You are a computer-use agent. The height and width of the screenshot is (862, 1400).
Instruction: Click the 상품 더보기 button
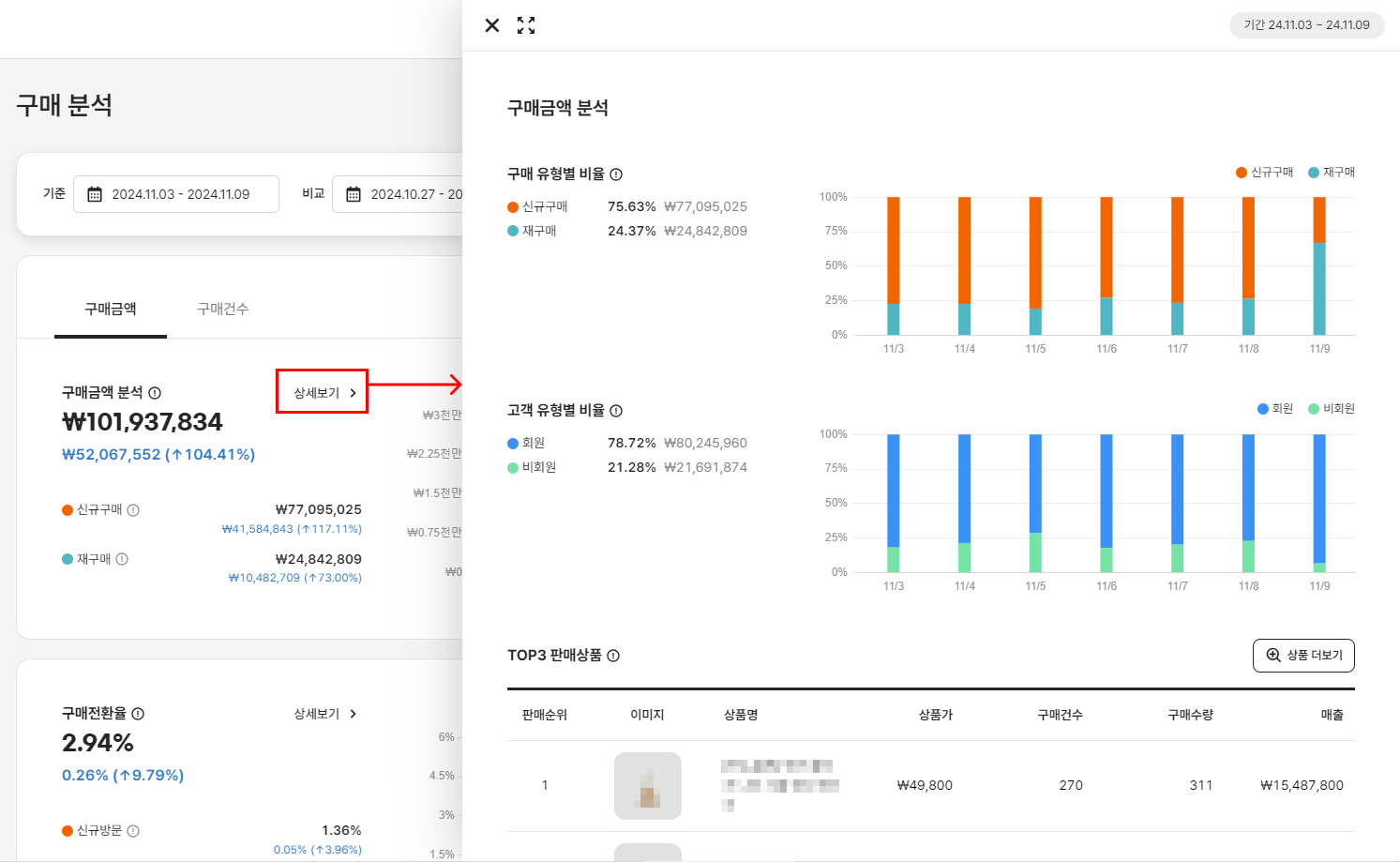click(1303, 656)
